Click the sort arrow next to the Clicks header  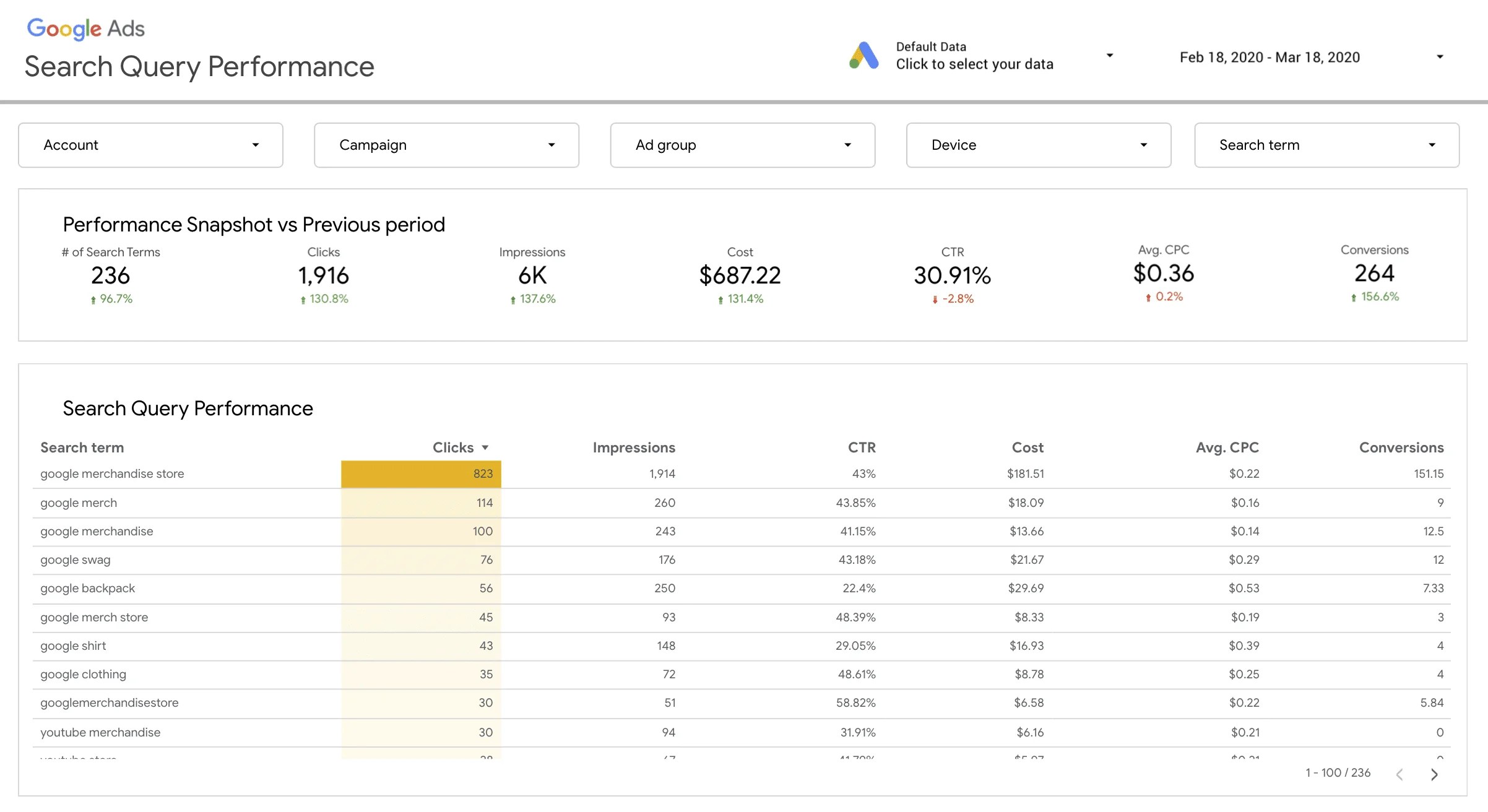(485, 447)
